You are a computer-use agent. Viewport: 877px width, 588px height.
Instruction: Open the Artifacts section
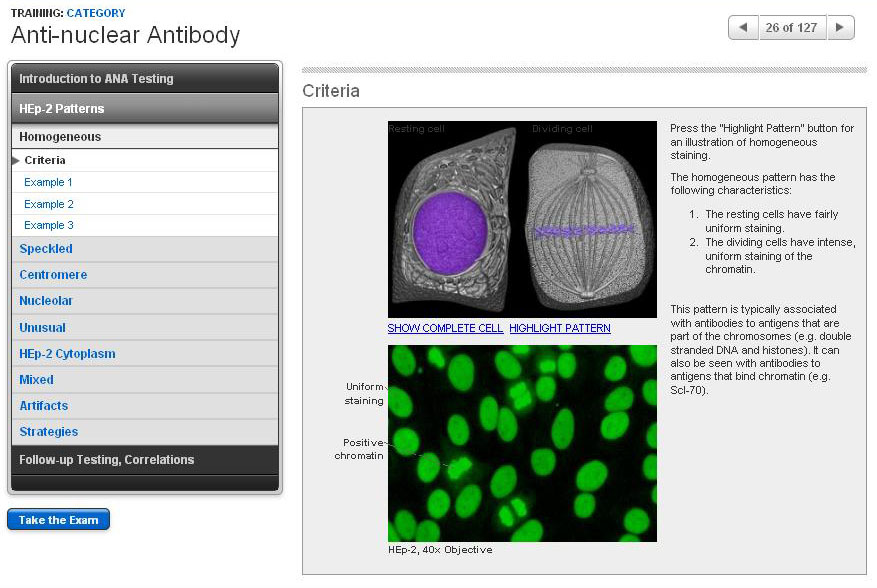point(44,406)
